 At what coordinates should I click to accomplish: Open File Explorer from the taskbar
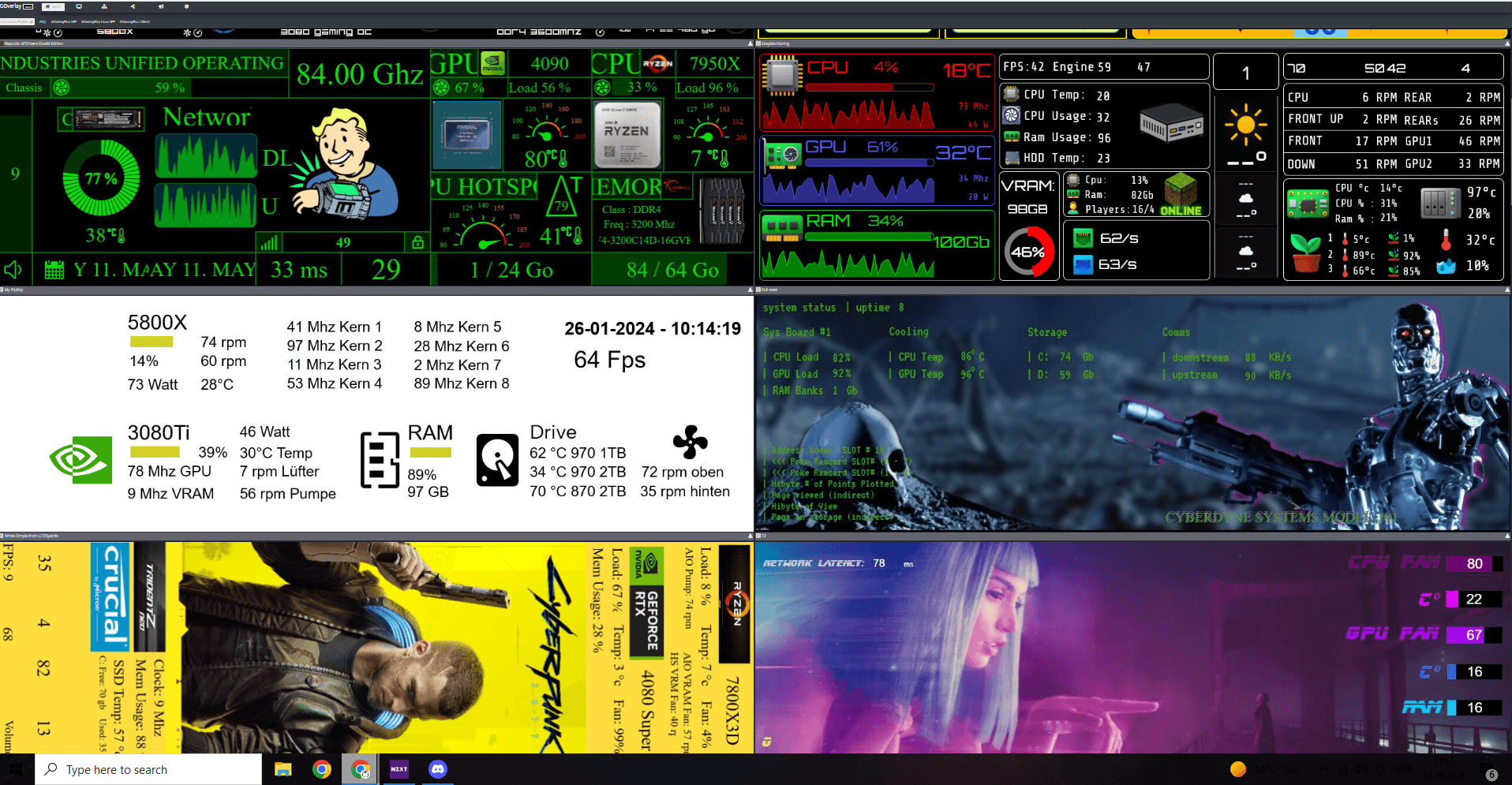[x=283, y=769]
